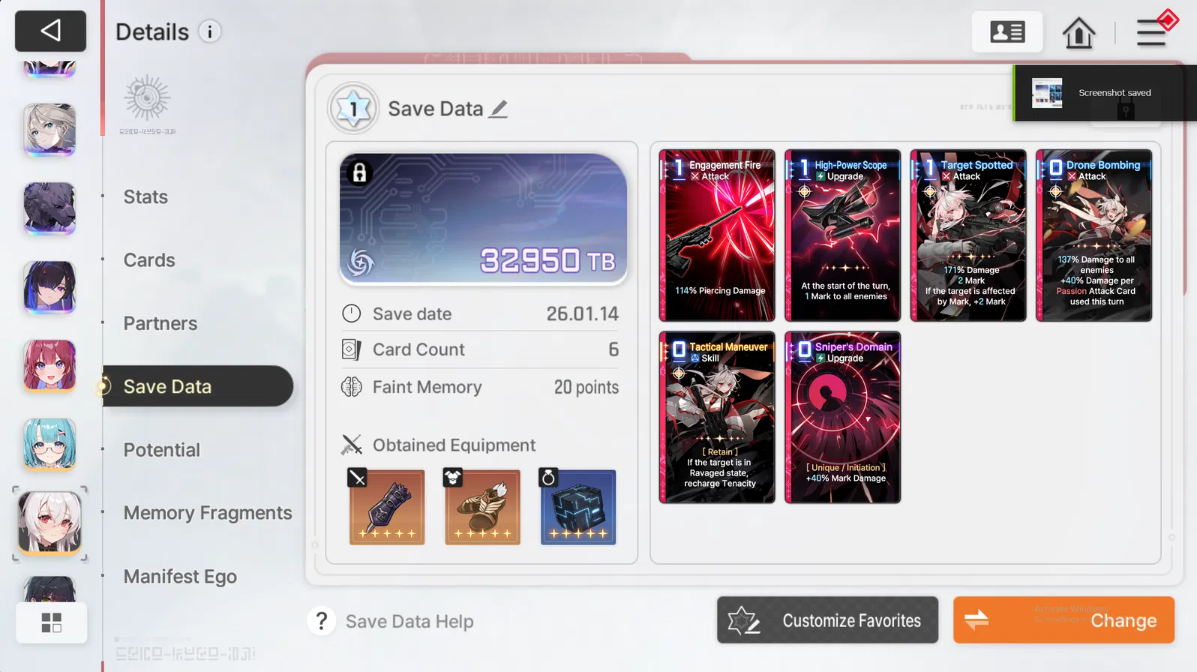Inspect the blue cube equipment item

pos(578,507)
